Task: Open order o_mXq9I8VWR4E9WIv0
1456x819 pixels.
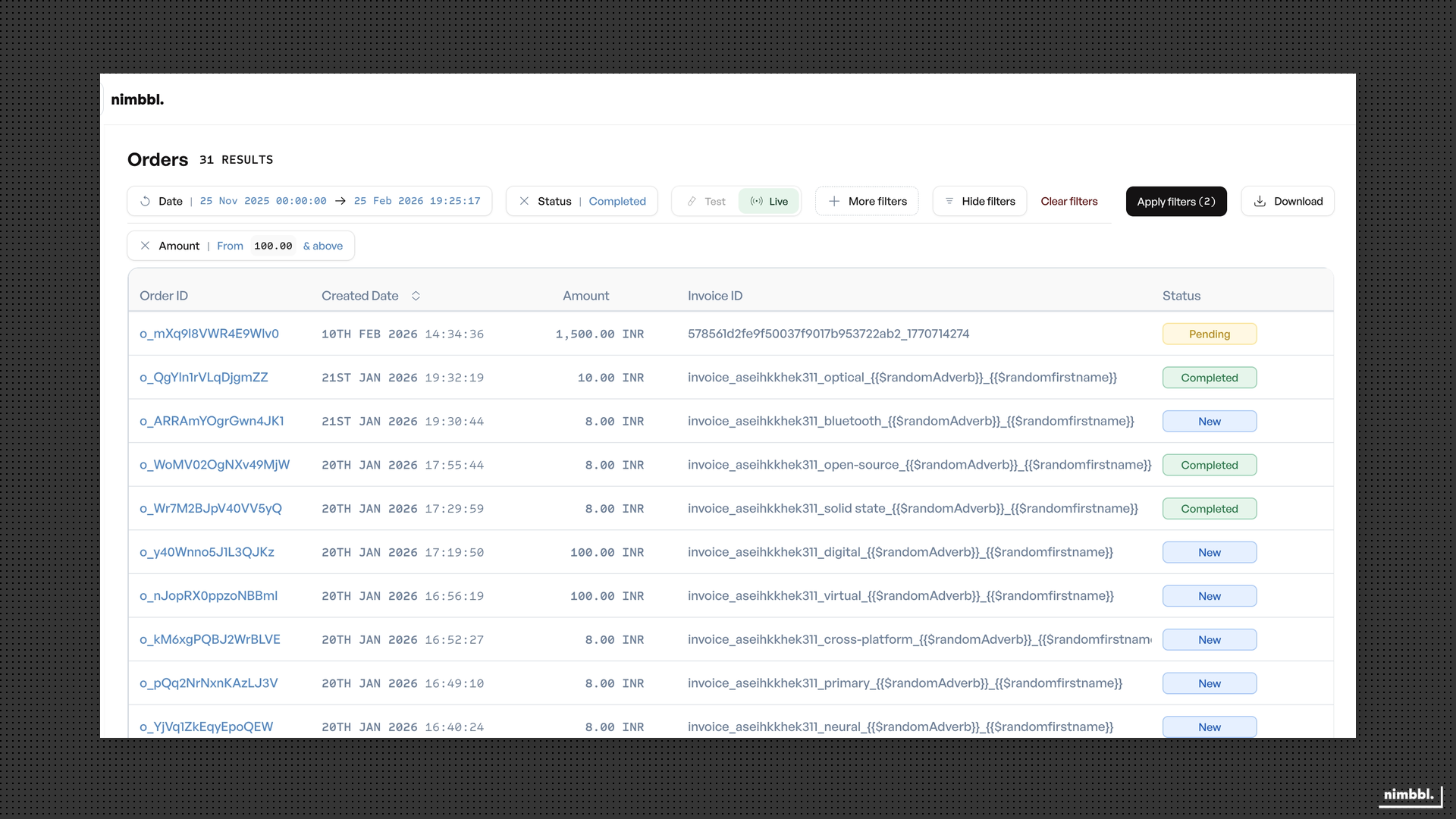Action: pyautogui.click(x=209, y=334)
